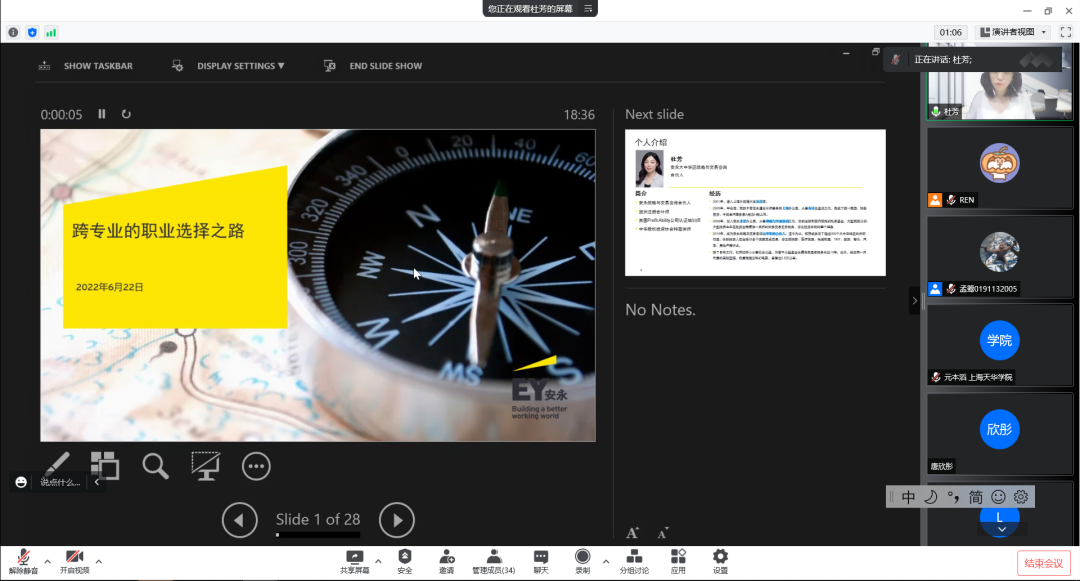
Task: Click SHOW TASKBAR menu item
Action: [86, 66]
